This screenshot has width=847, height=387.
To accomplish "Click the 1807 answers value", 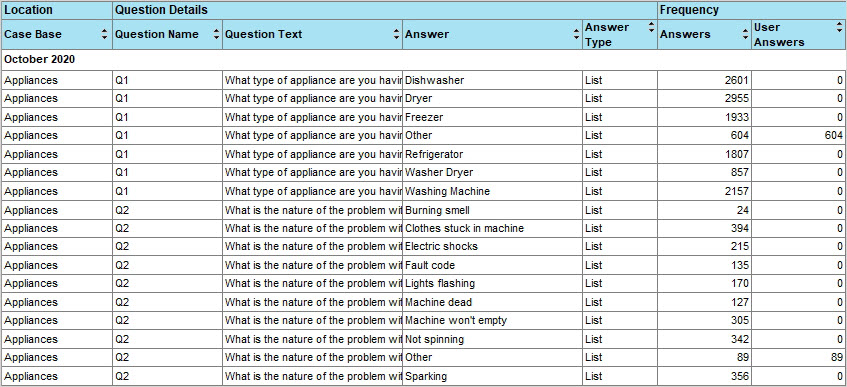I will tap(737, 154).
